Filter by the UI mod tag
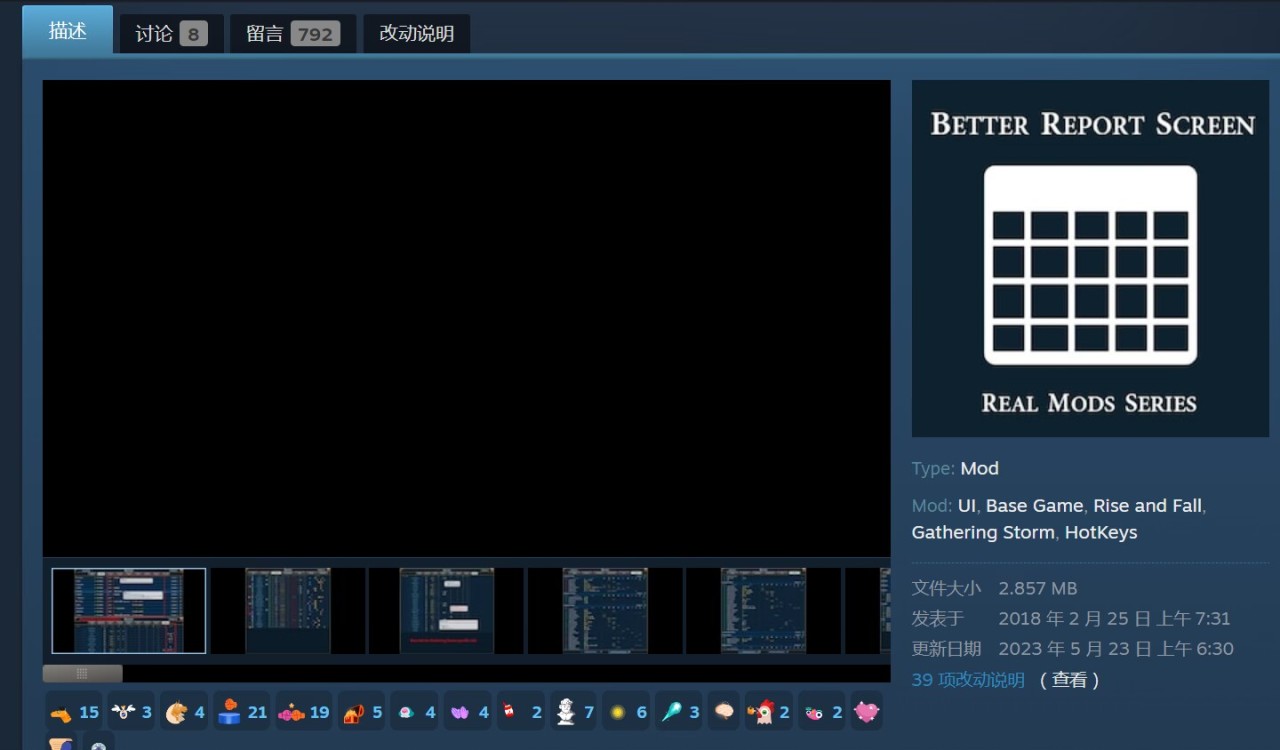The image size is (1280, 750). 966,506
